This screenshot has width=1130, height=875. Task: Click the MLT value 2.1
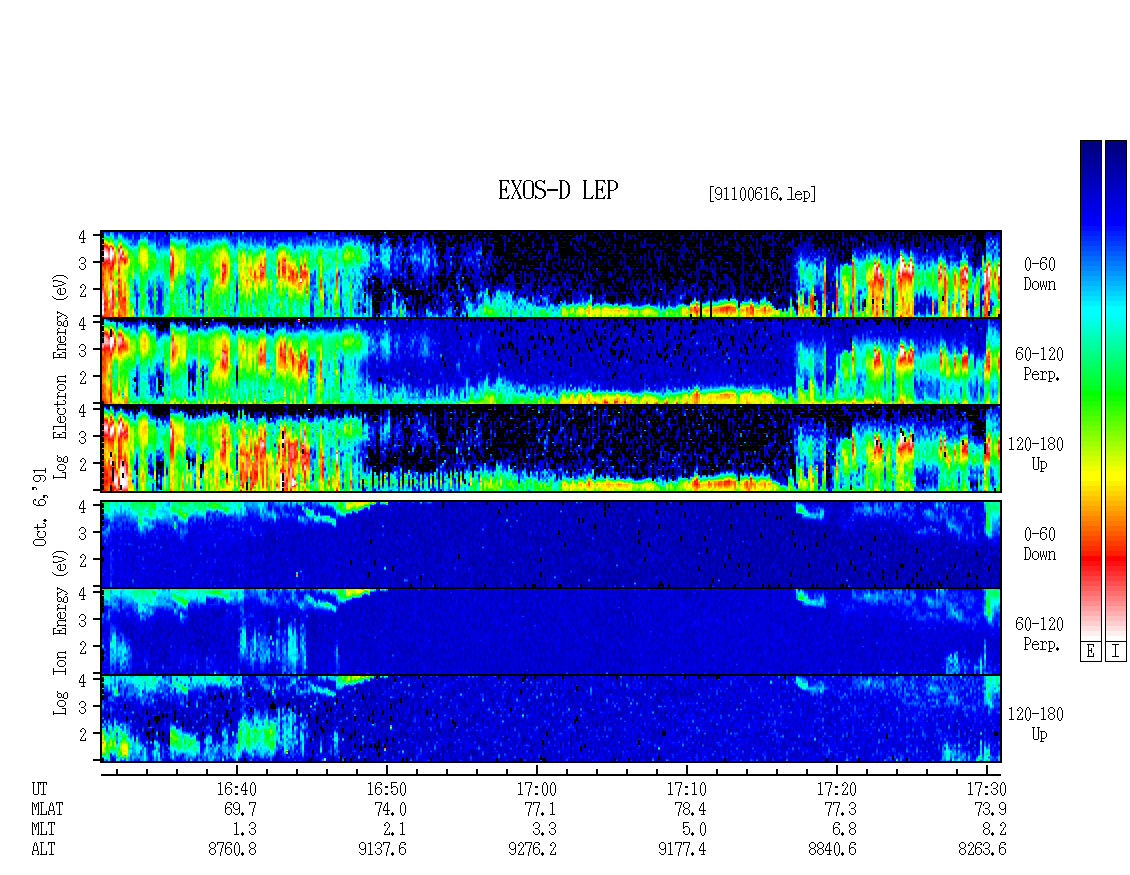click(x=394, y=830)
